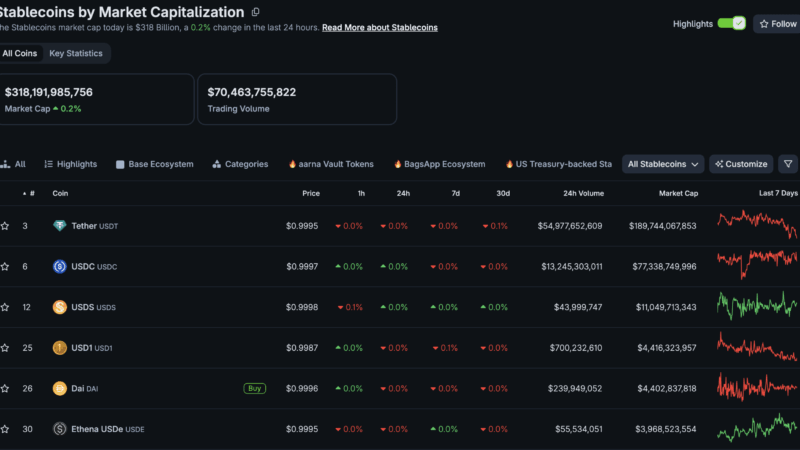
Task: Open the Dai coin page link
Action: tap(85, 389)
